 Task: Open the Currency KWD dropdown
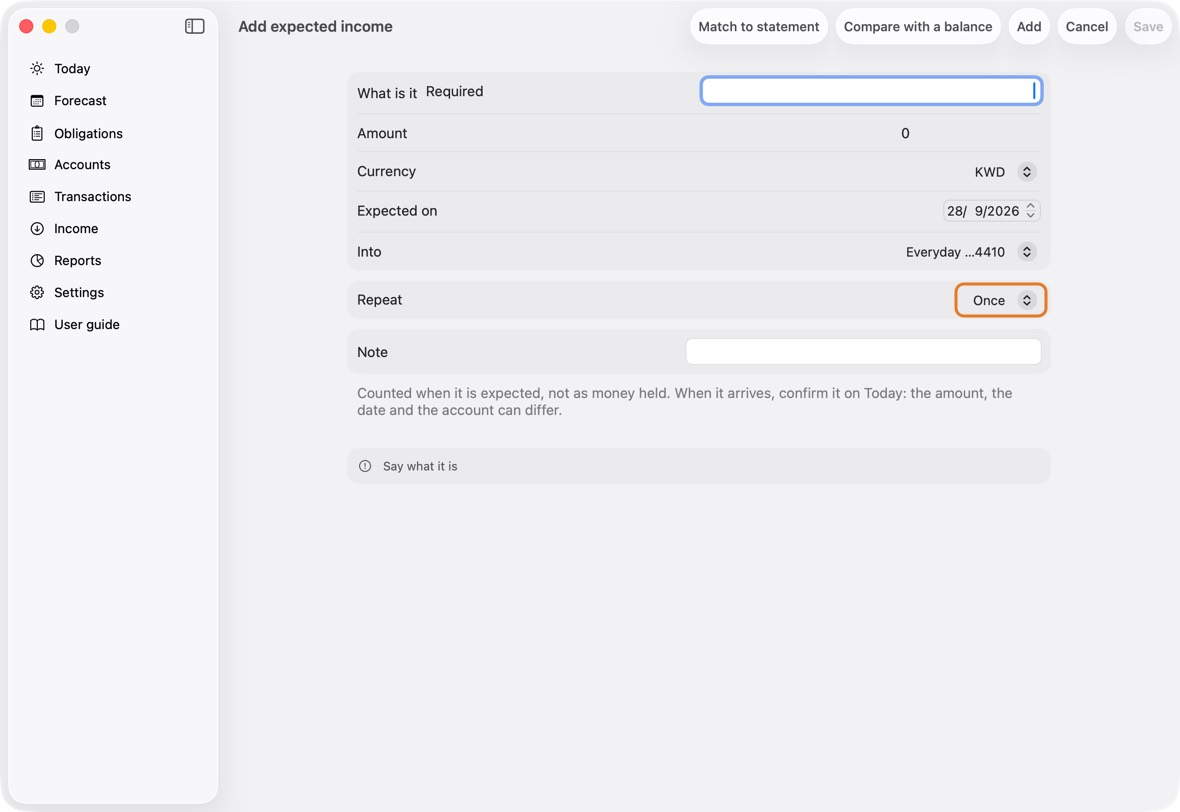point(1005,172)
